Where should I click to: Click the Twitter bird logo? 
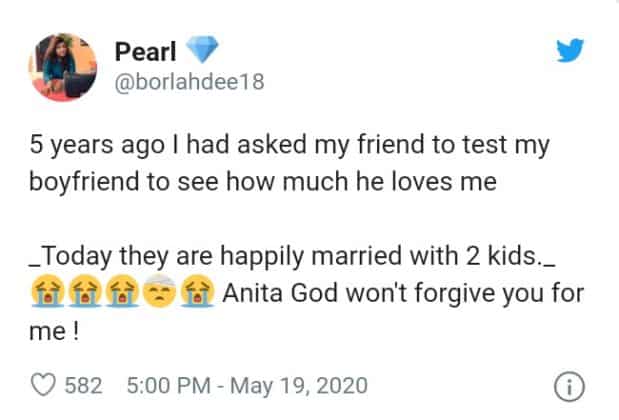[x=567, y=52]
